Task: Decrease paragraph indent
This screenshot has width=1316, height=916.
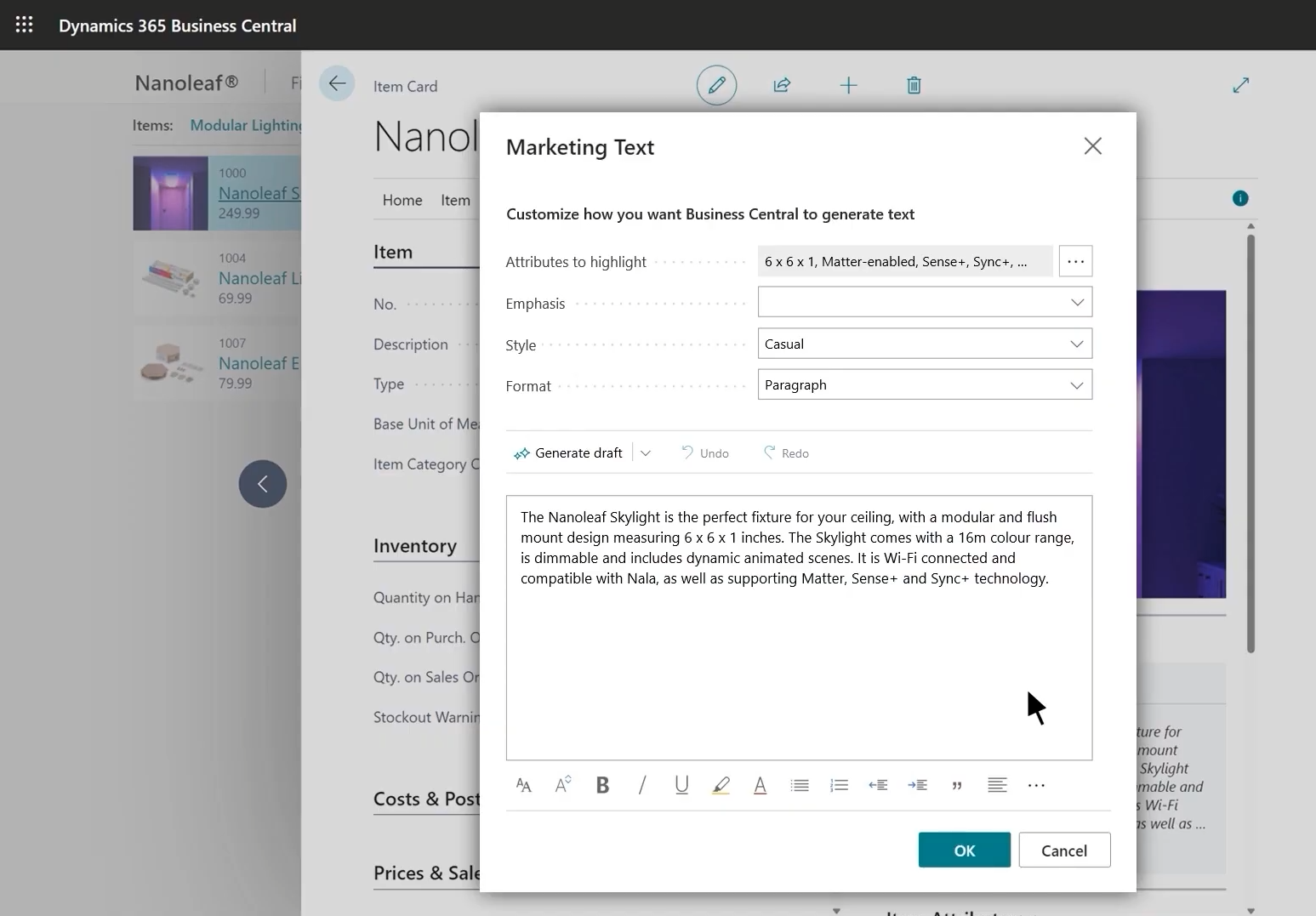Action: coord(878,785)
